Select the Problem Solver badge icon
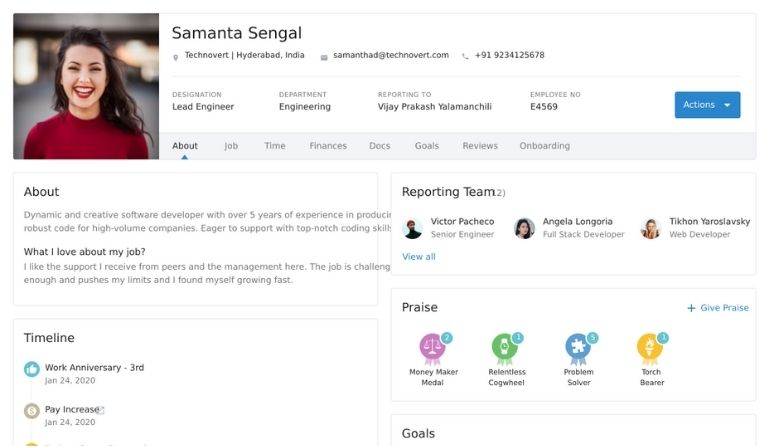The width and height of the screenshot is (769, 446). (x=578, y=348)
